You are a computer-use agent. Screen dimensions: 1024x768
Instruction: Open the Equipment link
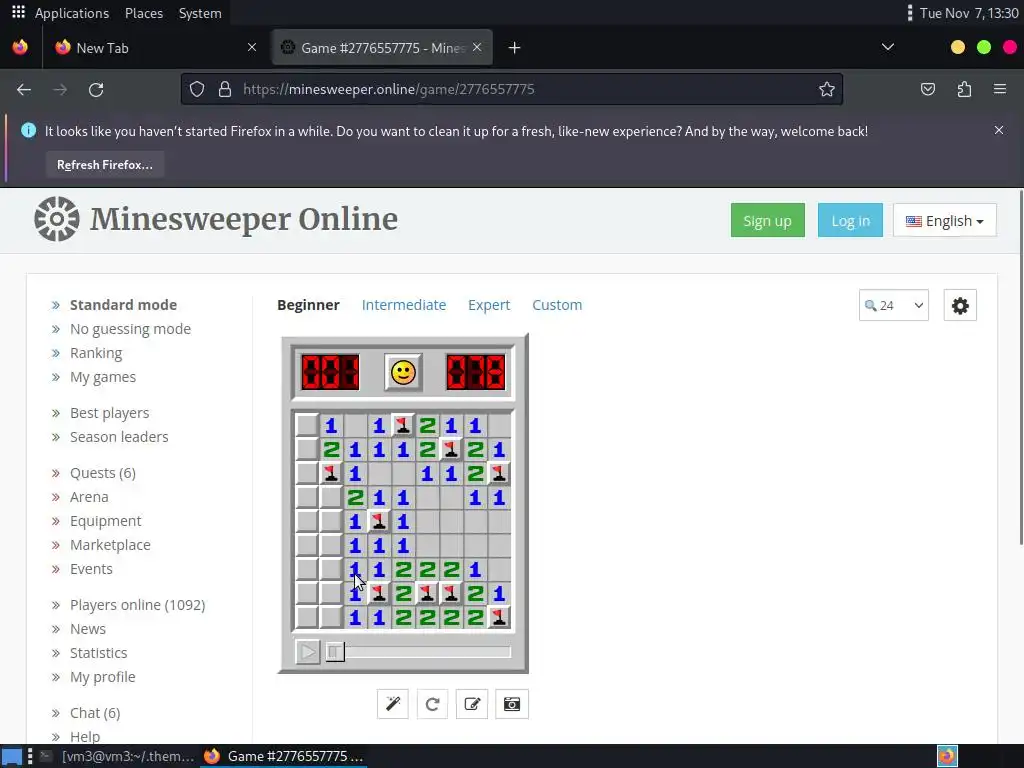106,521
